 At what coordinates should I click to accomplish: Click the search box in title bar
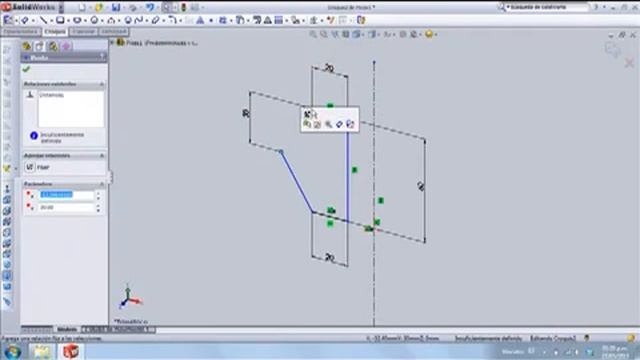[x=546, y=7]
